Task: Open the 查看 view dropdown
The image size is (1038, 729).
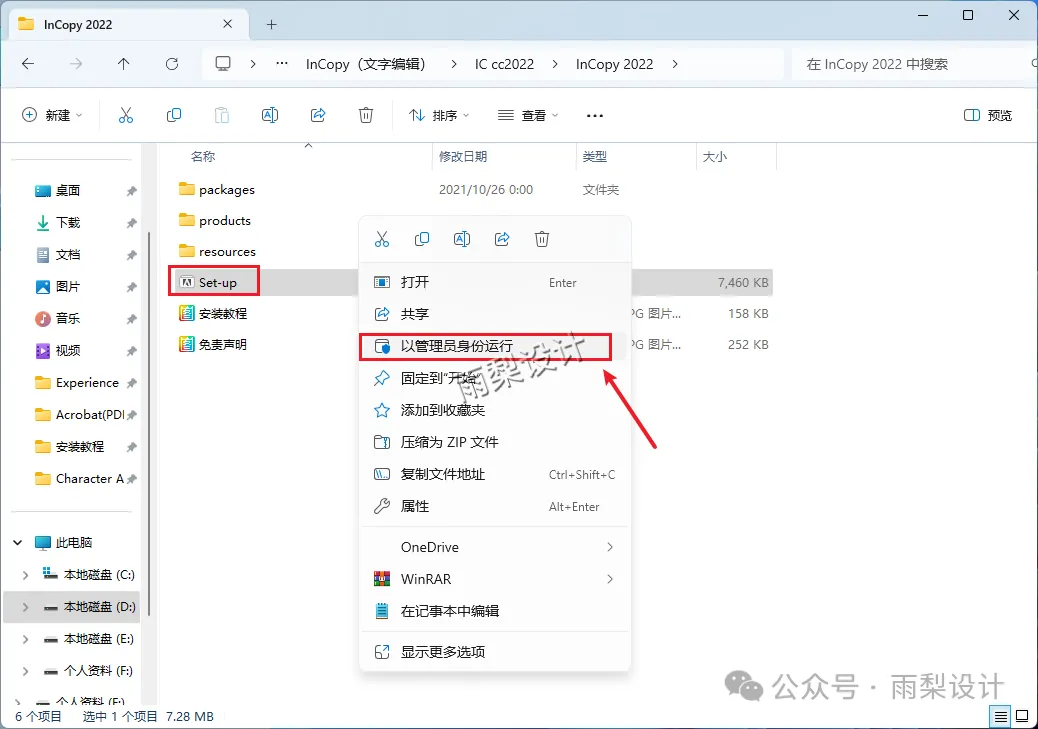Action: click(x=528, y=115)
